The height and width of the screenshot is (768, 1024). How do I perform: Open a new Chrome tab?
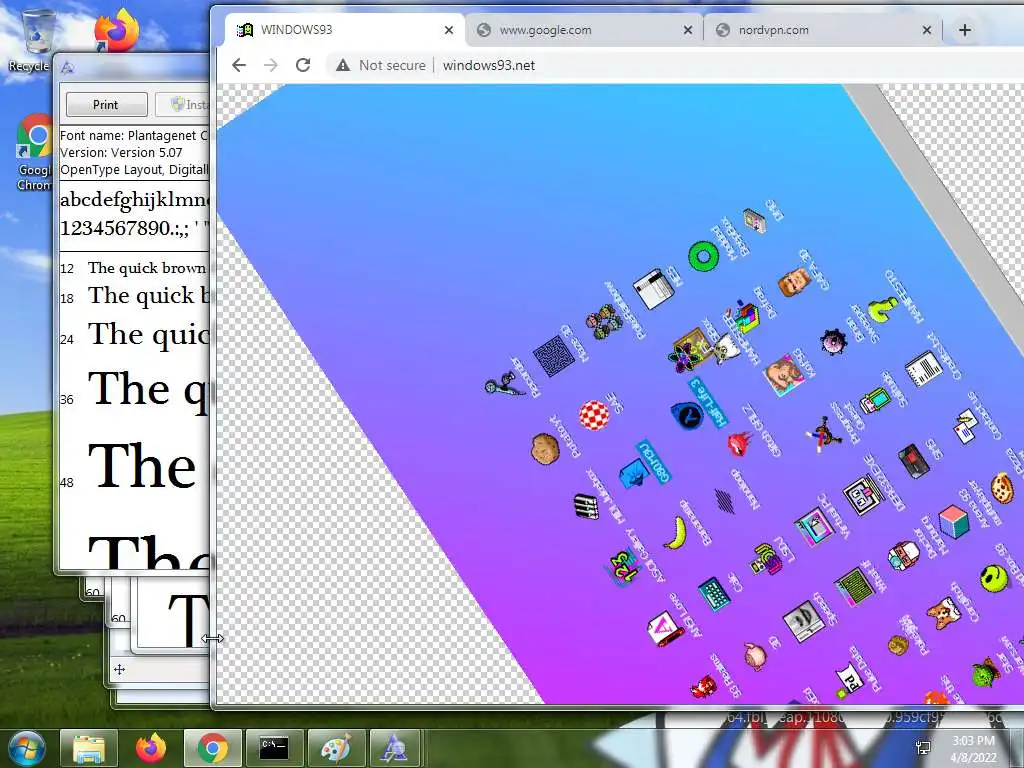[x=965, y=29]
